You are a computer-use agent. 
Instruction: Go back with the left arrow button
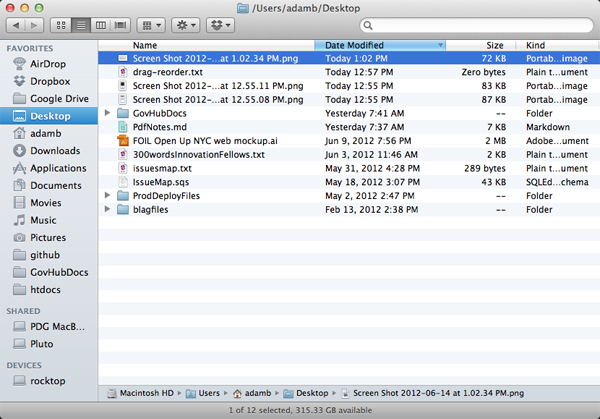point(16,25)
